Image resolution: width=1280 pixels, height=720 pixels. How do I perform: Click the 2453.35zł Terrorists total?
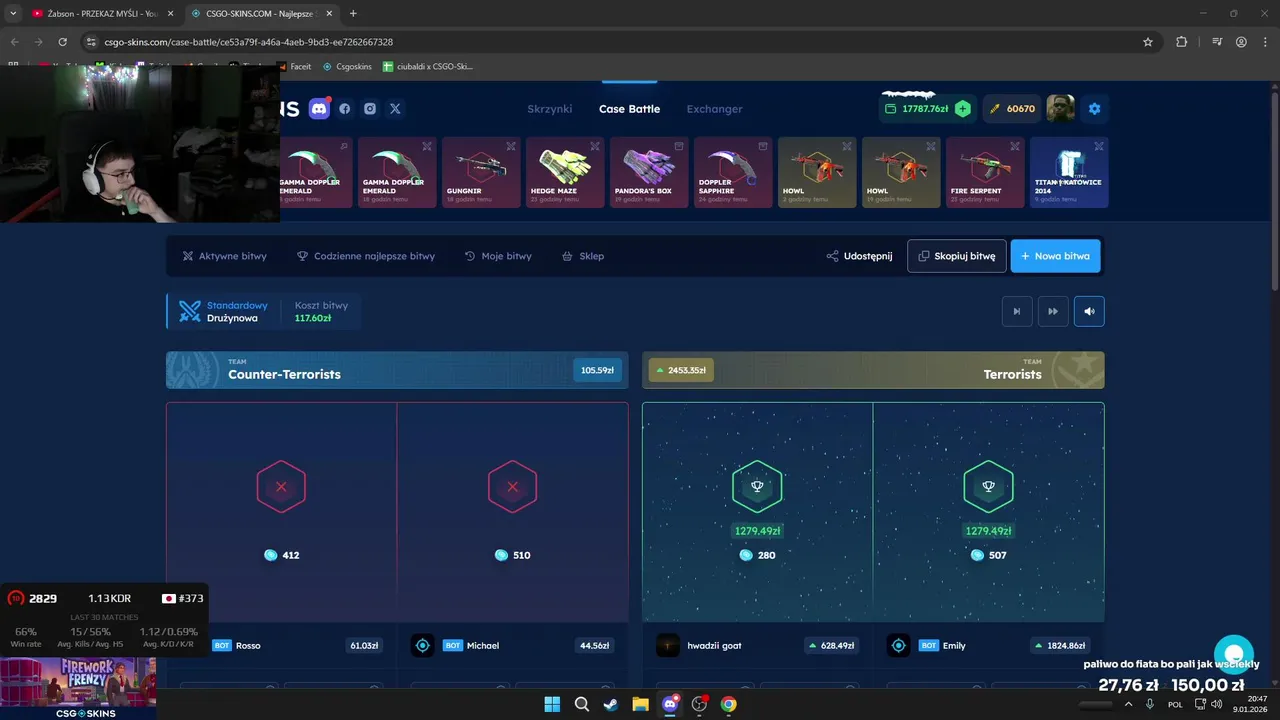point(681,370)
